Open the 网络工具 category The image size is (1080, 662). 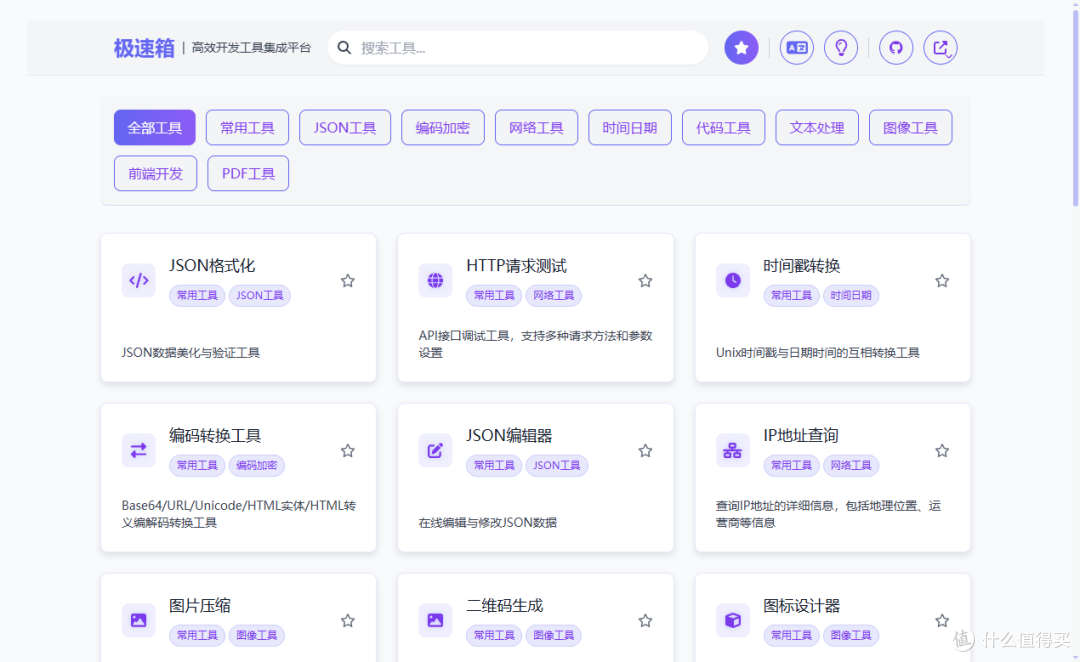click(x=537, y=127)
